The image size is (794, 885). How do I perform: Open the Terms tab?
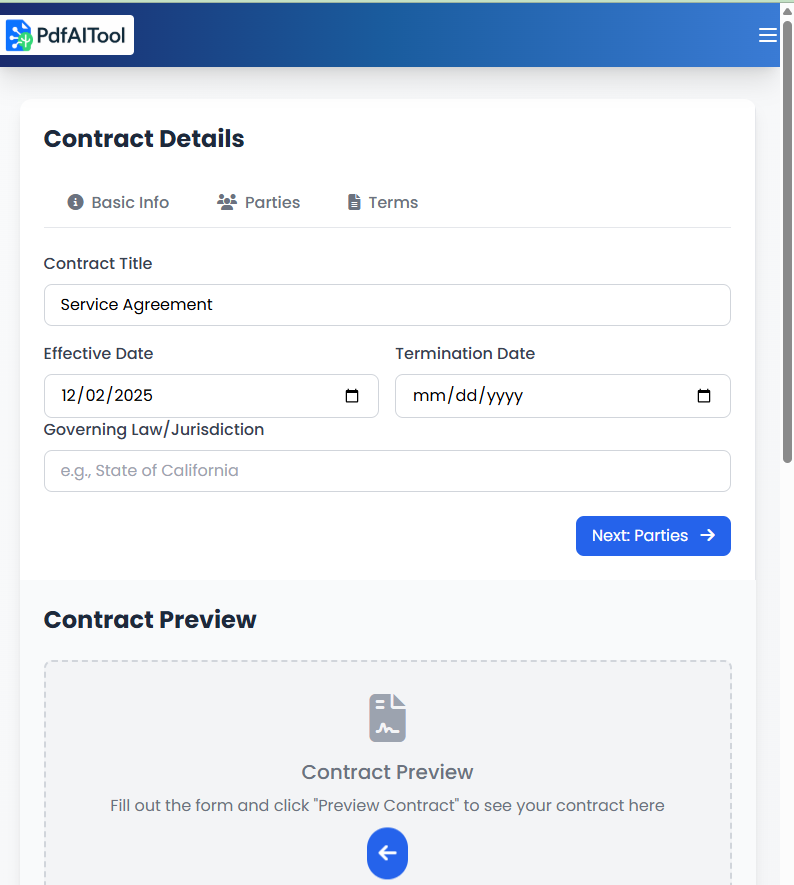(382, 202)
